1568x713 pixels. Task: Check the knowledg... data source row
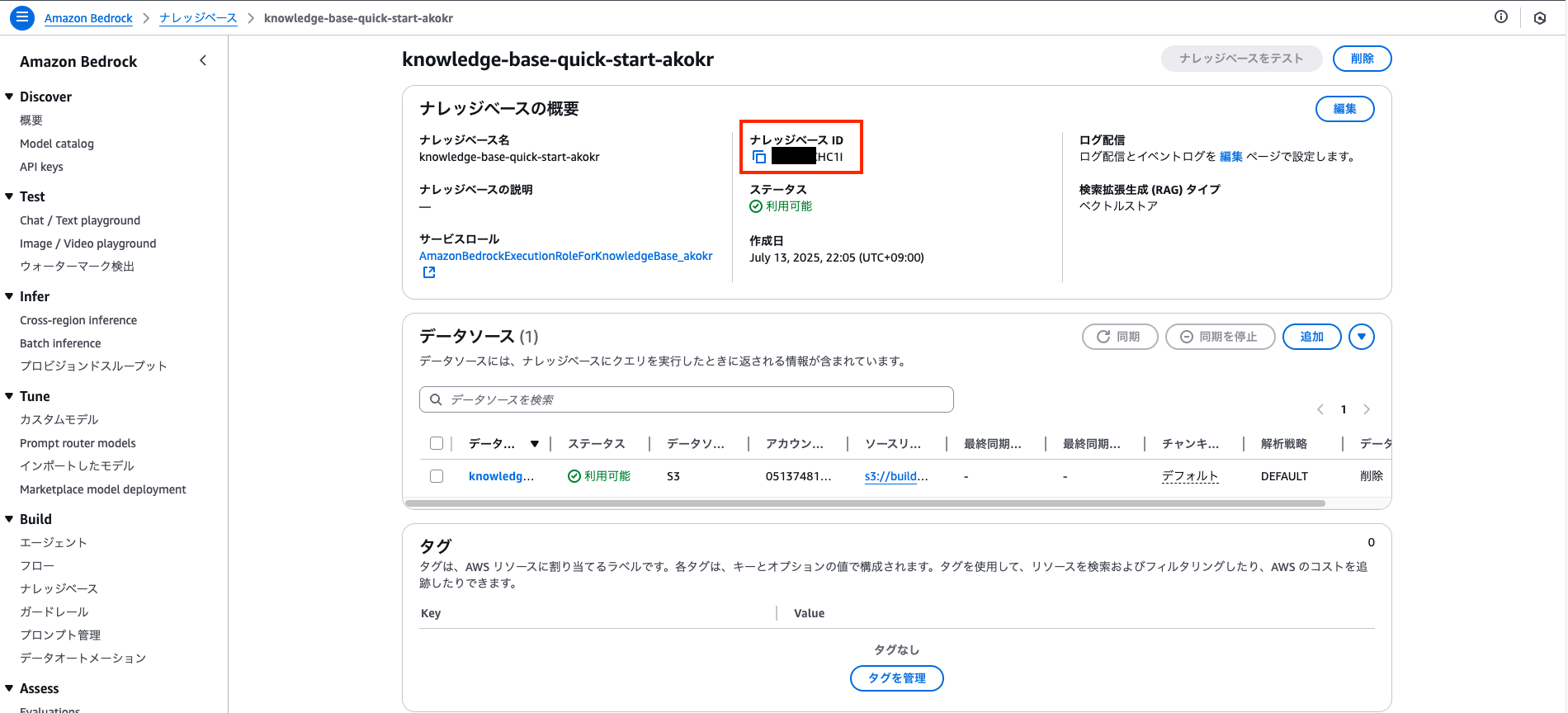click(437, 476)
